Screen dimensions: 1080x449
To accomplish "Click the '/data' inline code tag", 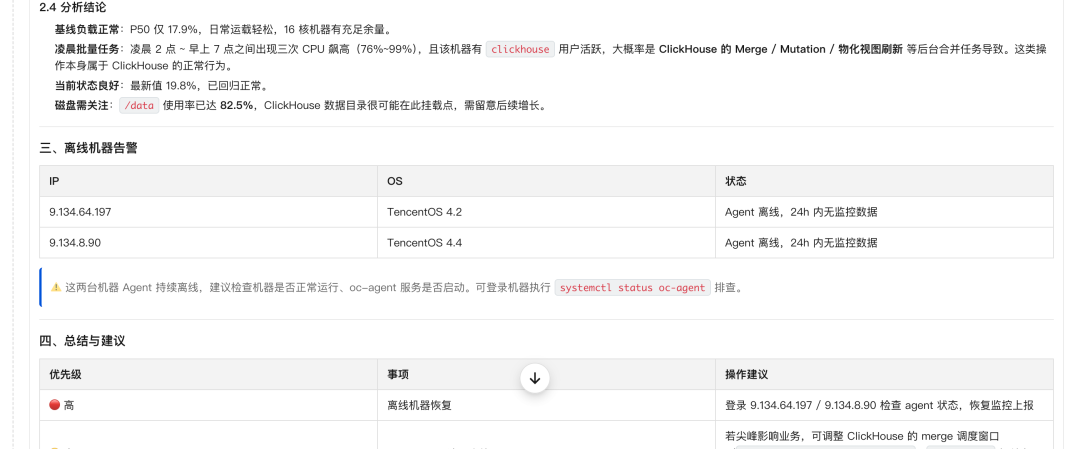I will pos(139,105).
